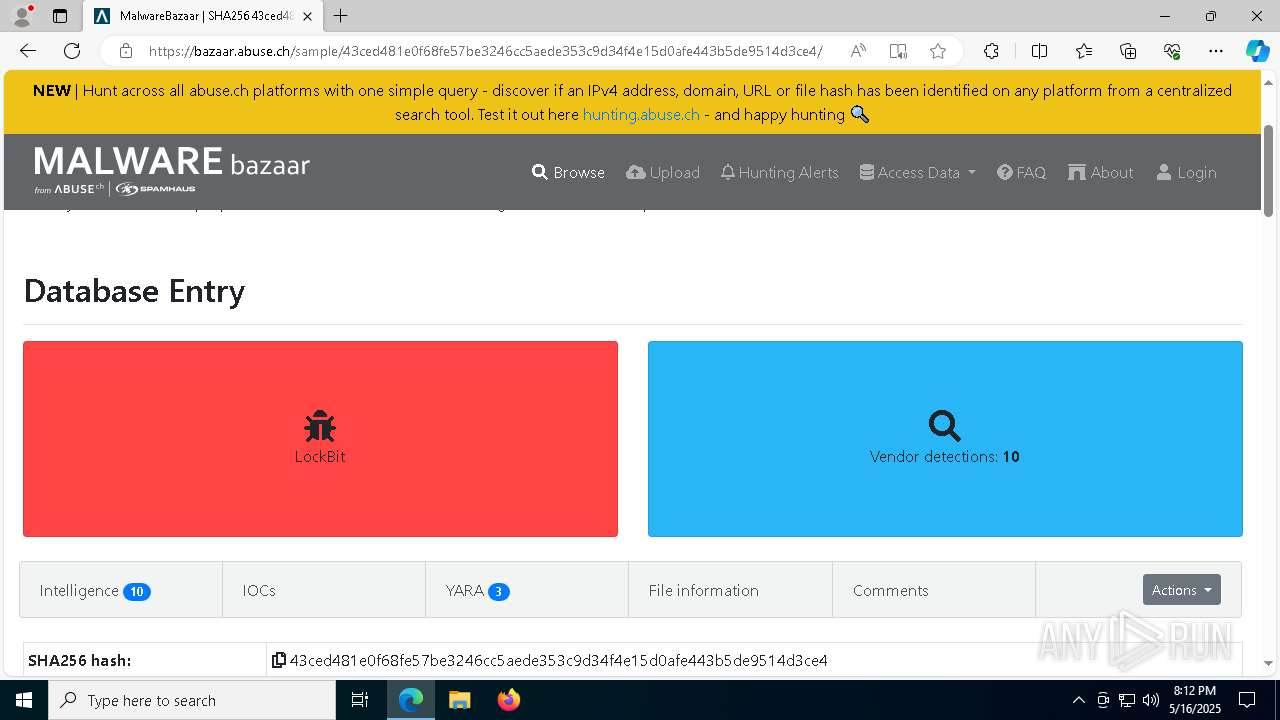Open Split screen icon
This screenshot has width=1280, height=720.
pyautogui.click(x=1039, y=51)
